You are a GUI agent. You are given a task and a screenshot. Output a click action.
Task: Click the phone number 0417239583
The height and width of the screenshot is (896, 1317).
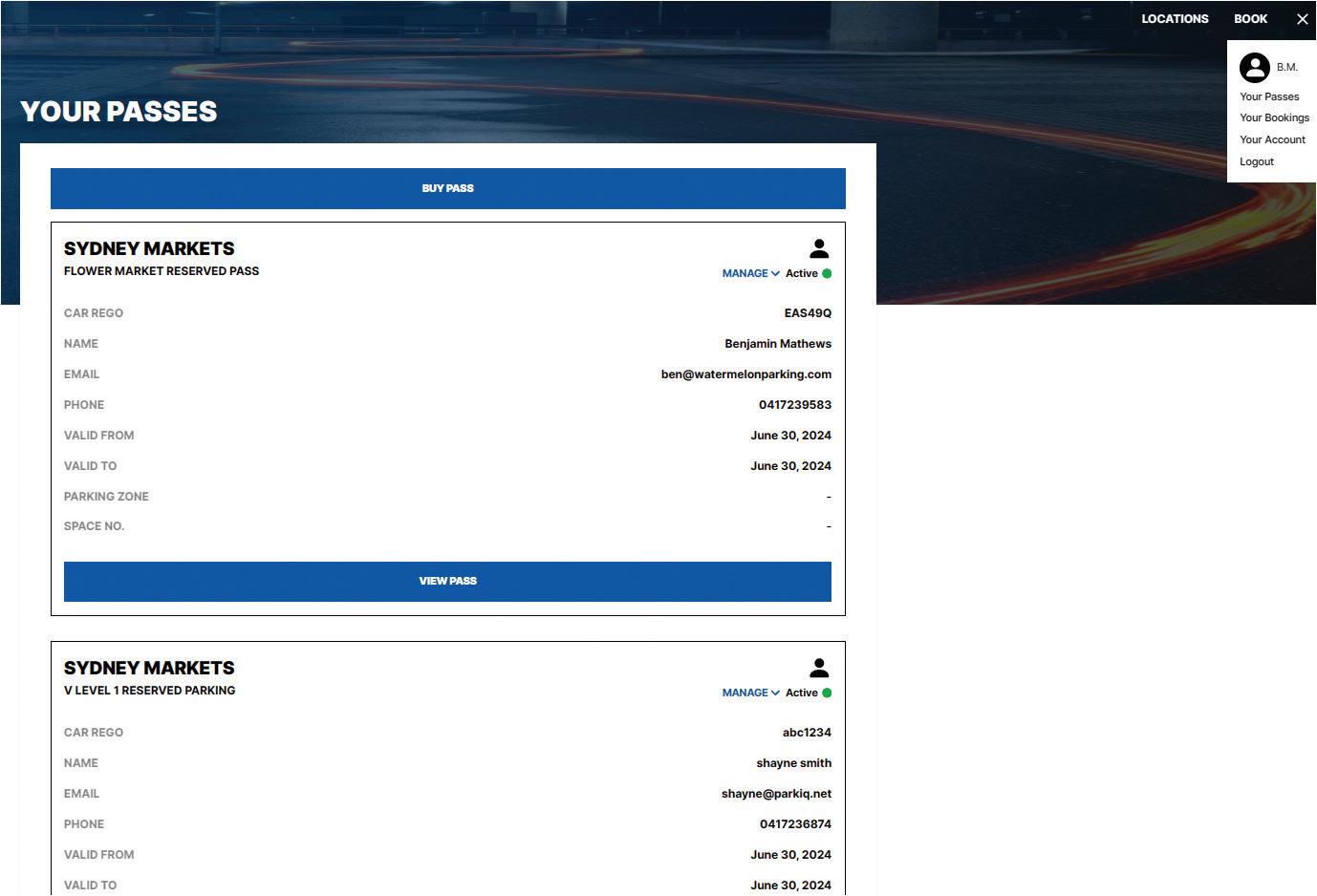795,405
